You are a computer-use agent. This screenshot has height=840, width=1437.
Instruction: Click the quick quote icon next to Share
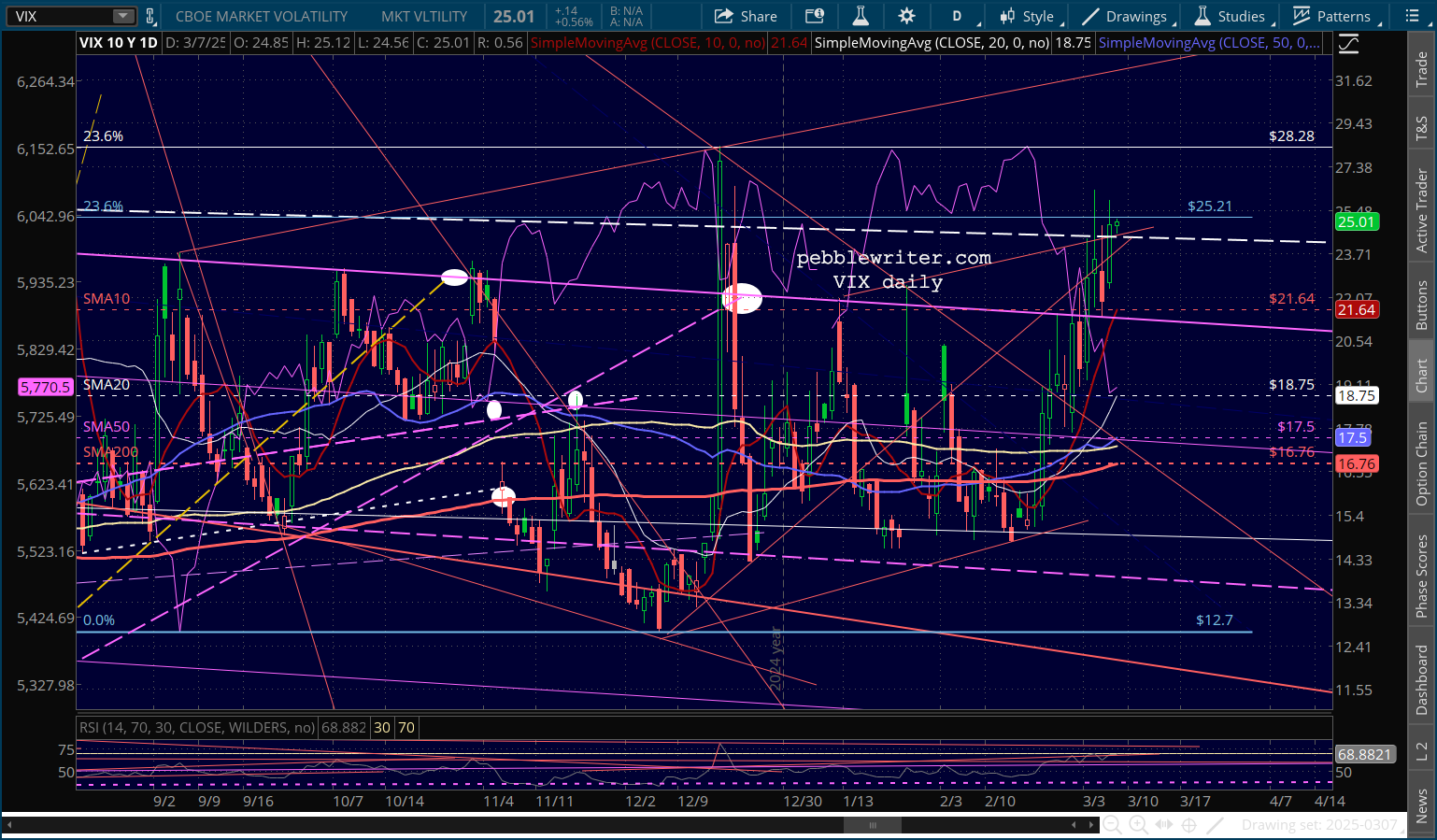[815, 16]
